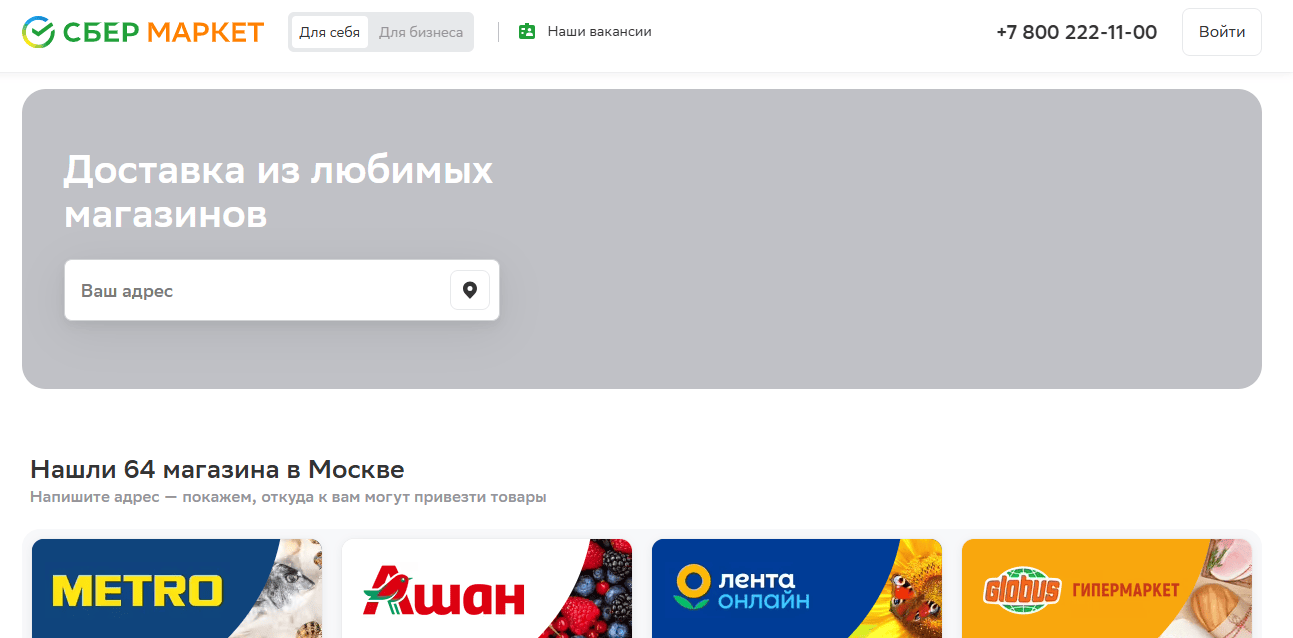This screenshot has width=1293, height=638.
Task: Click the green vacancies badge icon
Action: pos(527,32)
